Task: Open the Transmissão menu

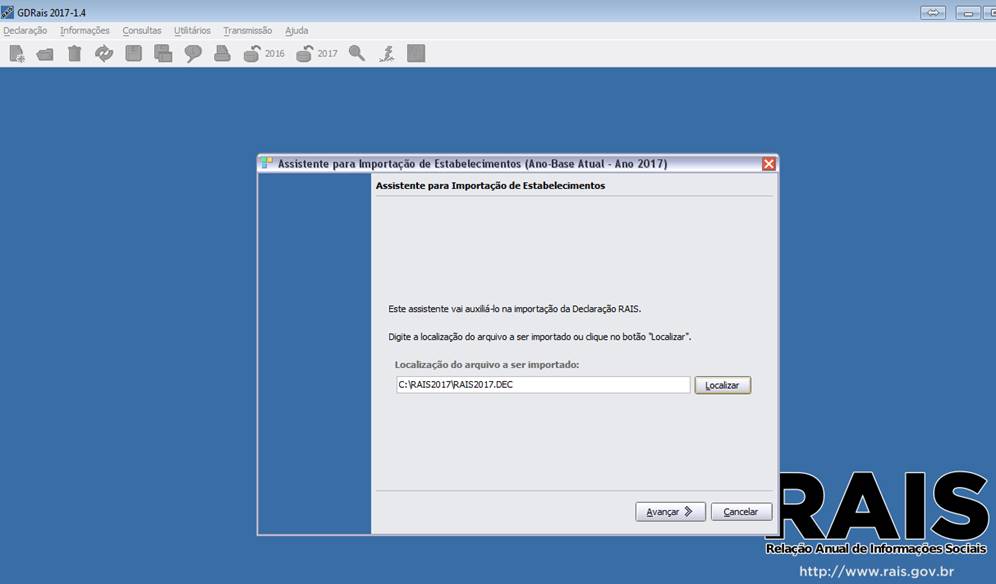Action: pos(248,31)
